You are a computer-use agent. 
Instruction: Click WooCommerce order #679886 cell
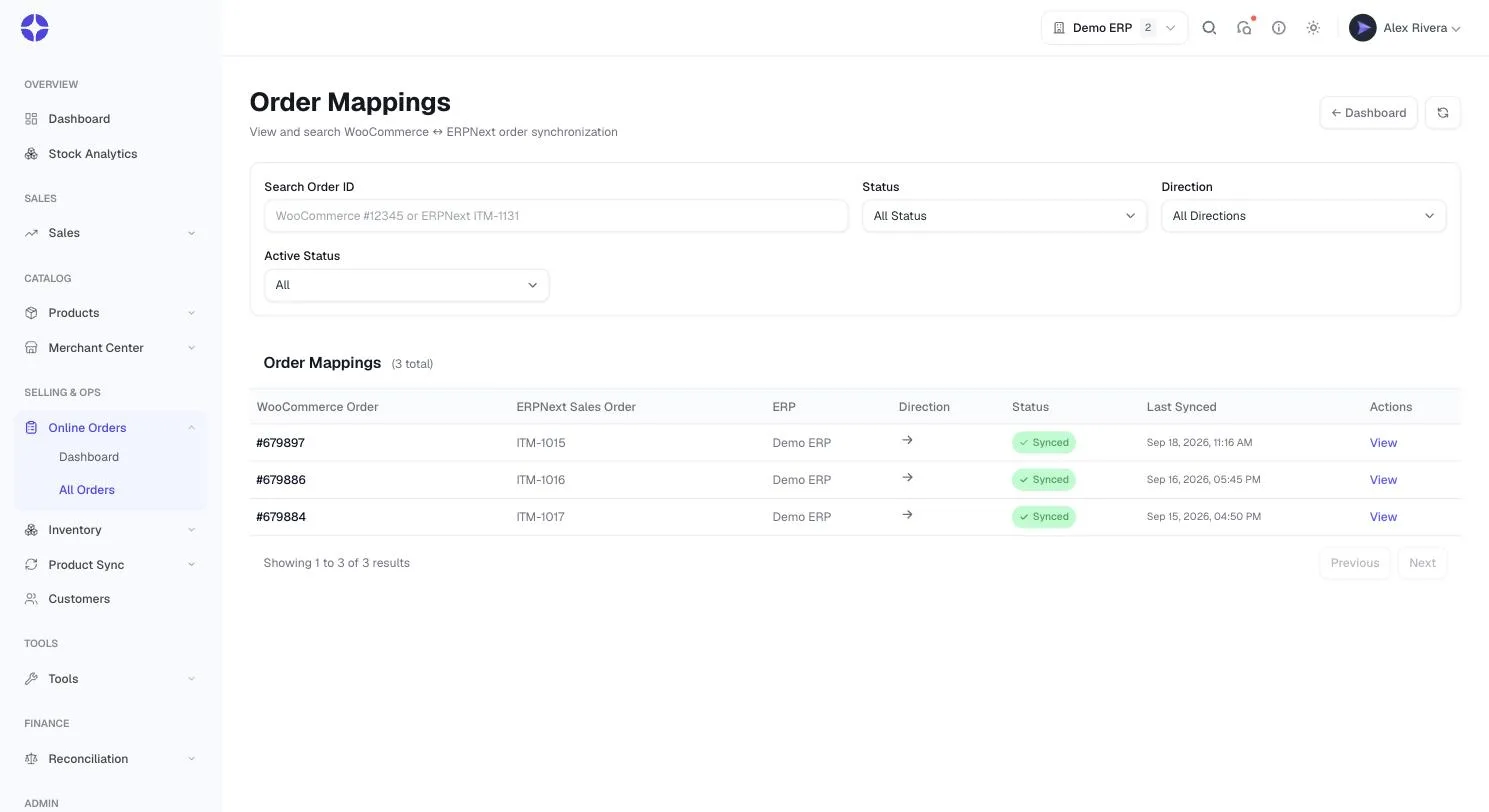pyautogui.click(x=281, y=480)
